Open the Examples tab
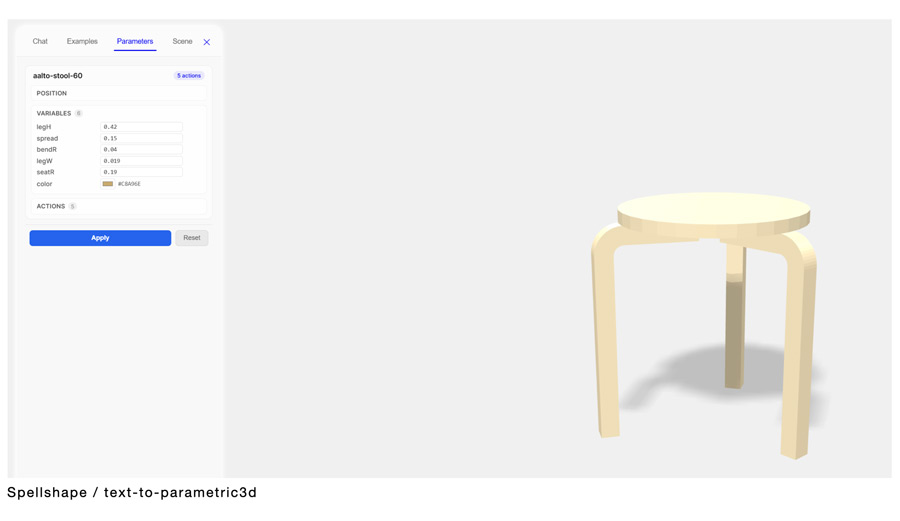Image resolution: width=900 pixels, height=521 pixels. point(82,41)
